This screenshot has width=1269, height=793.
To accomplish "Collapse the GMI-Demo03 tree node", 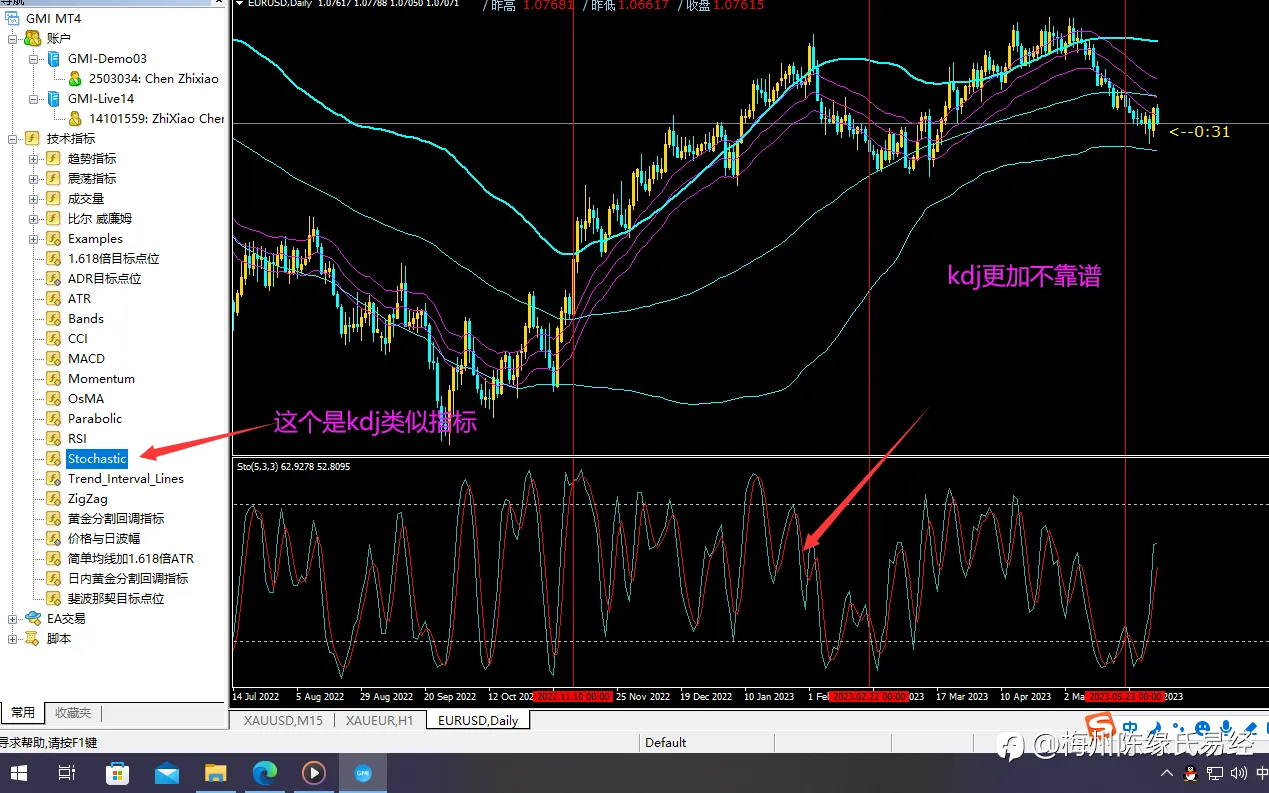I will tap(34, 58).
